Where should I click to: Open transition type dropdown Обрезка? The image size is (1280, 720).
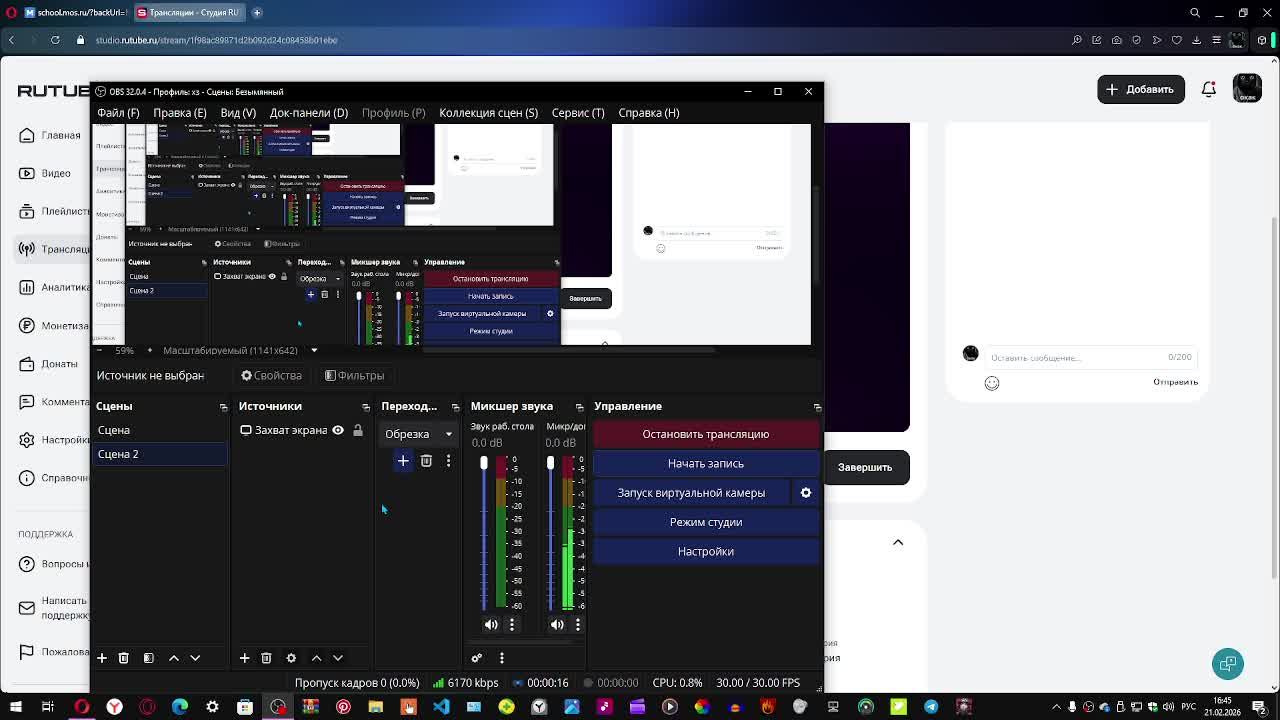pos(418,434)
